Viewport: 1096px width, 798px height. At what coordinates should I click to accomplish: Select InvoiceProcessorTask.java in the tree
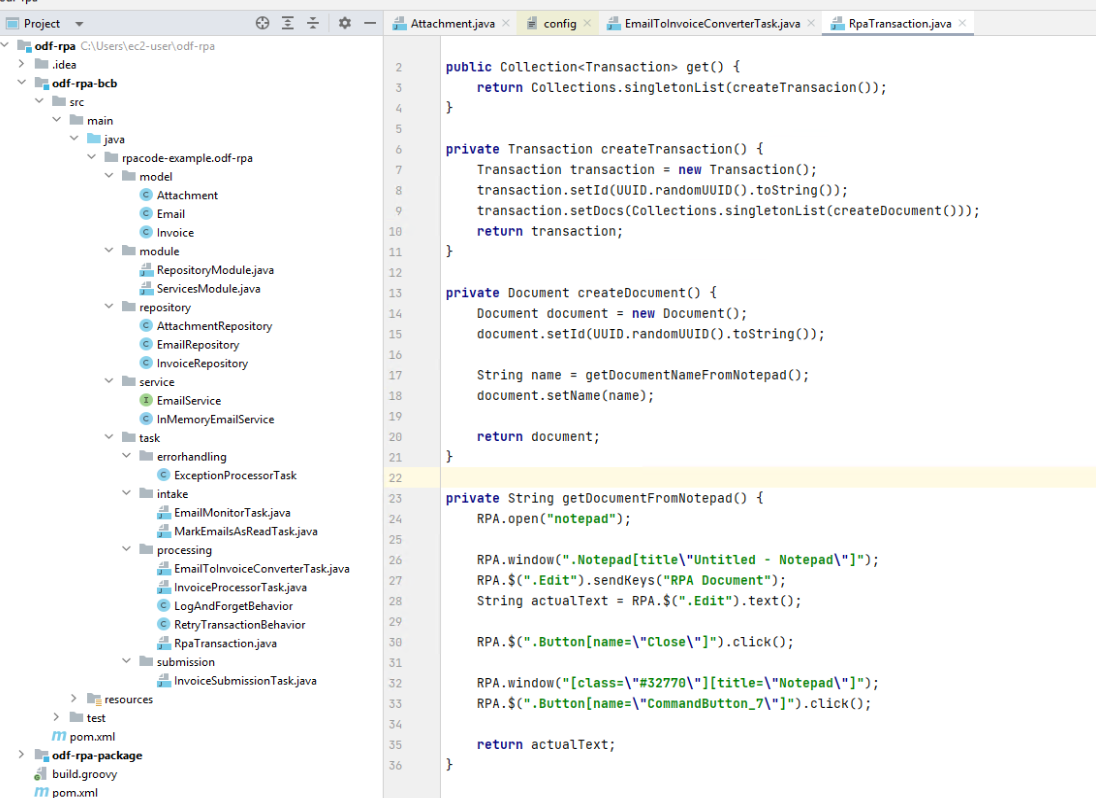(240, 587)
